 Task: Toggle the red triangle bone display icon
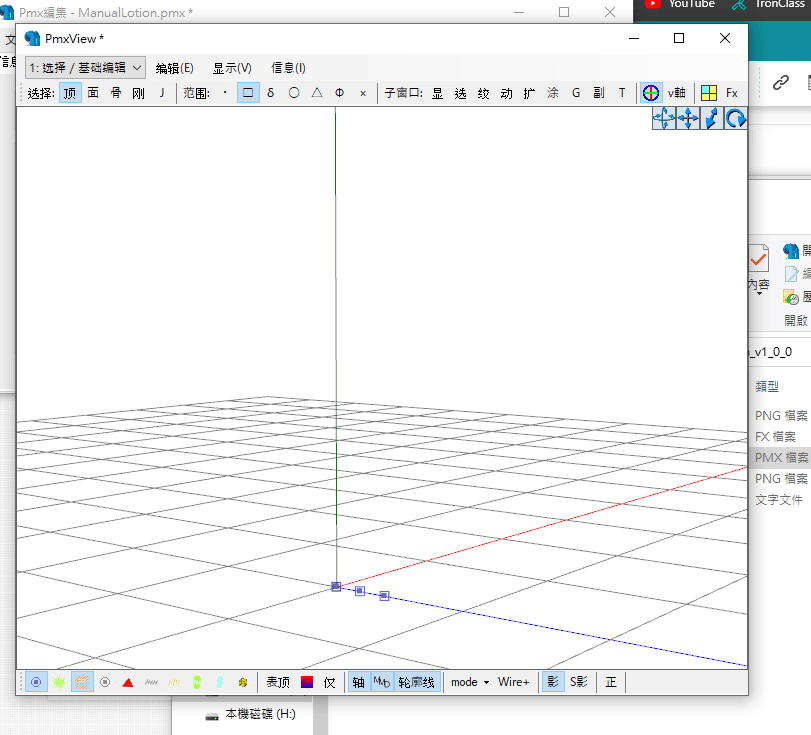pyautogui.click(x=128, y=682)
